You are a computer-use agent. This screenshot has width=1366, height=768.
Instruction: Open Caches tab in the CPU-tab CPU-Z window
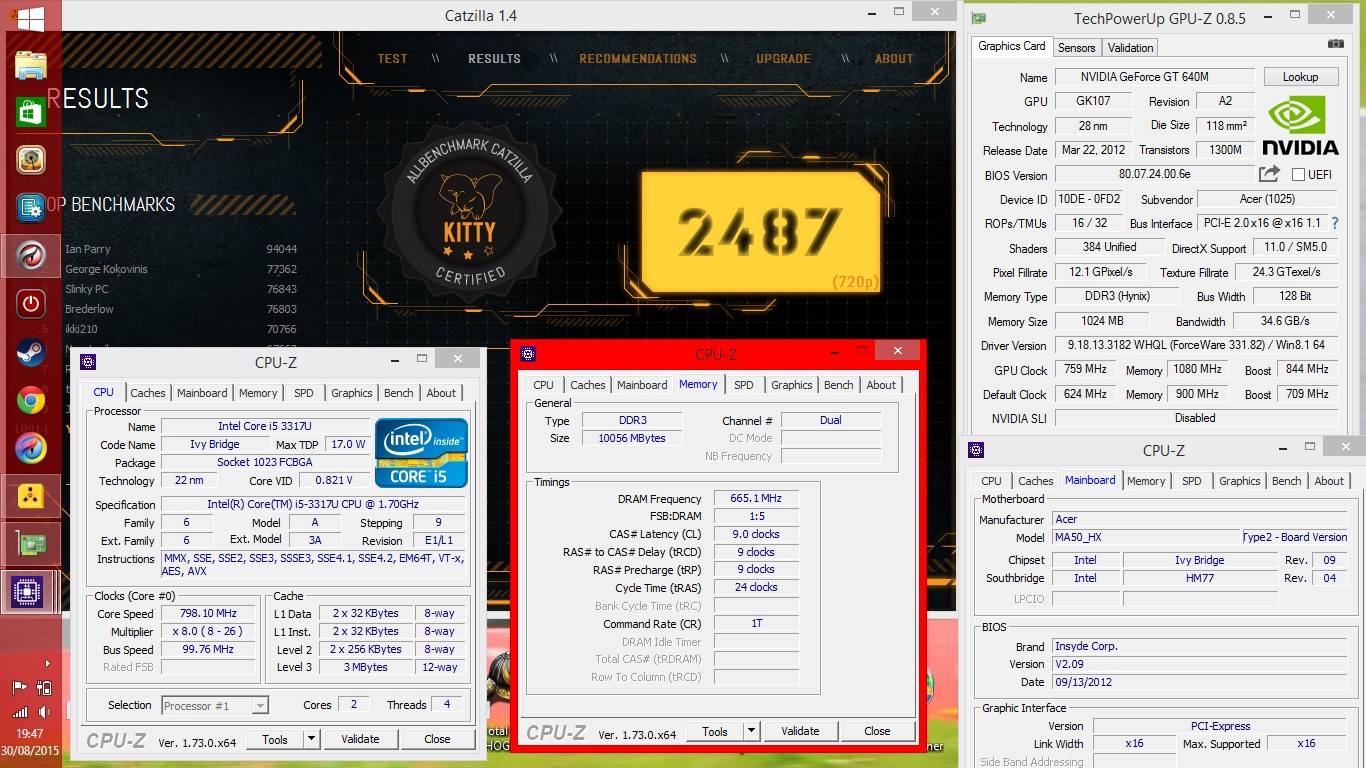tap(148, 393)
